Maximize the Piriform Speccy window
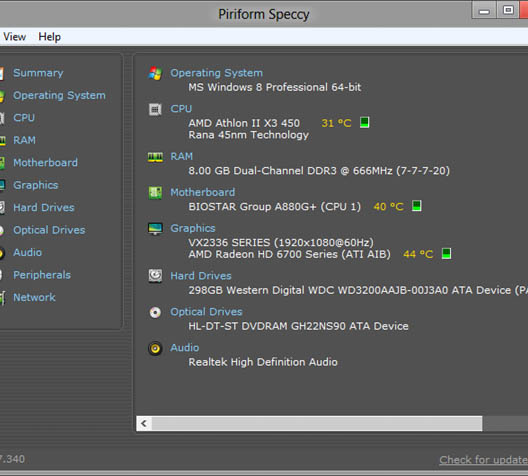The image size is (528, 476). [x=508, y=10]
